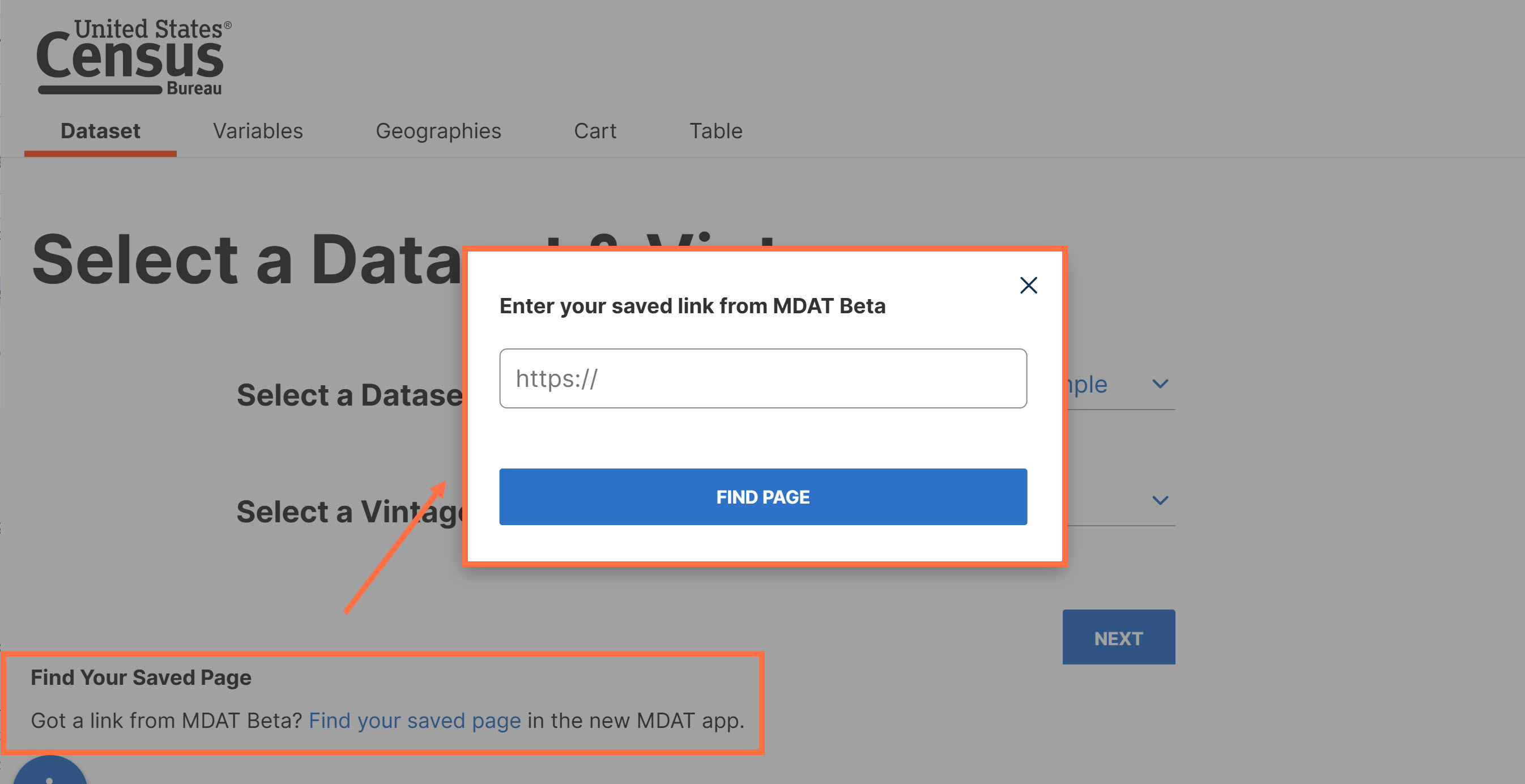Click the large 'Select a Data' page heading

(x=246, y=259)
